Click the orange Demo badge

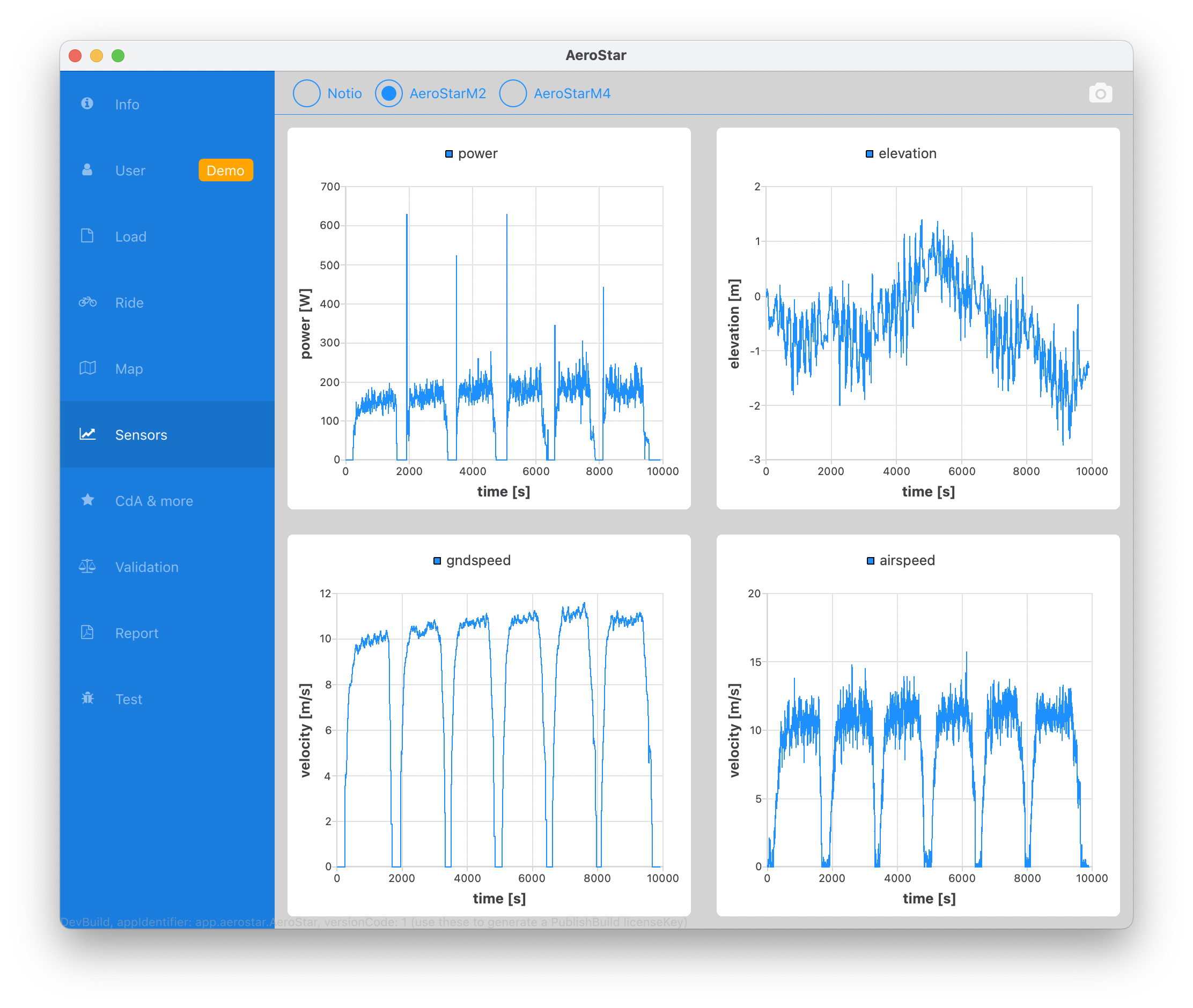click(x=225, y=171)
